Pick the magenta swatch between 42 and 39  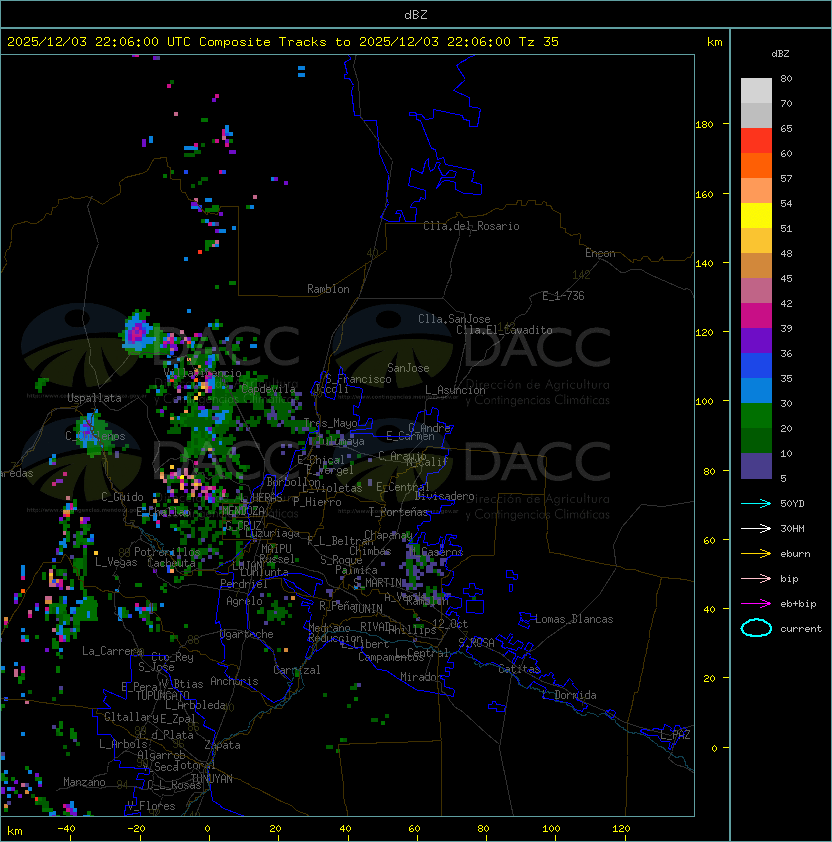(756, 316)
